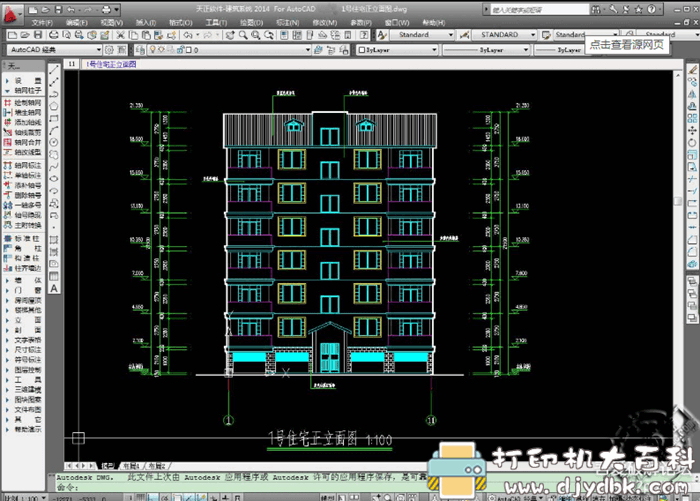Switch to the 布局1 layout tab
Screen dimensions: 700x501
(x=132, y=466)
